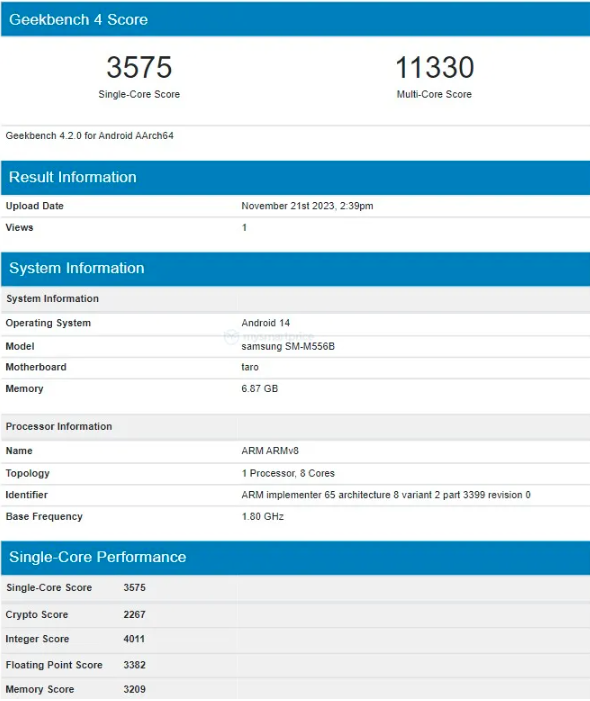590x701 pixels.
Task: Select the ARM ARMv8 processor name
Action: point(270,451)
